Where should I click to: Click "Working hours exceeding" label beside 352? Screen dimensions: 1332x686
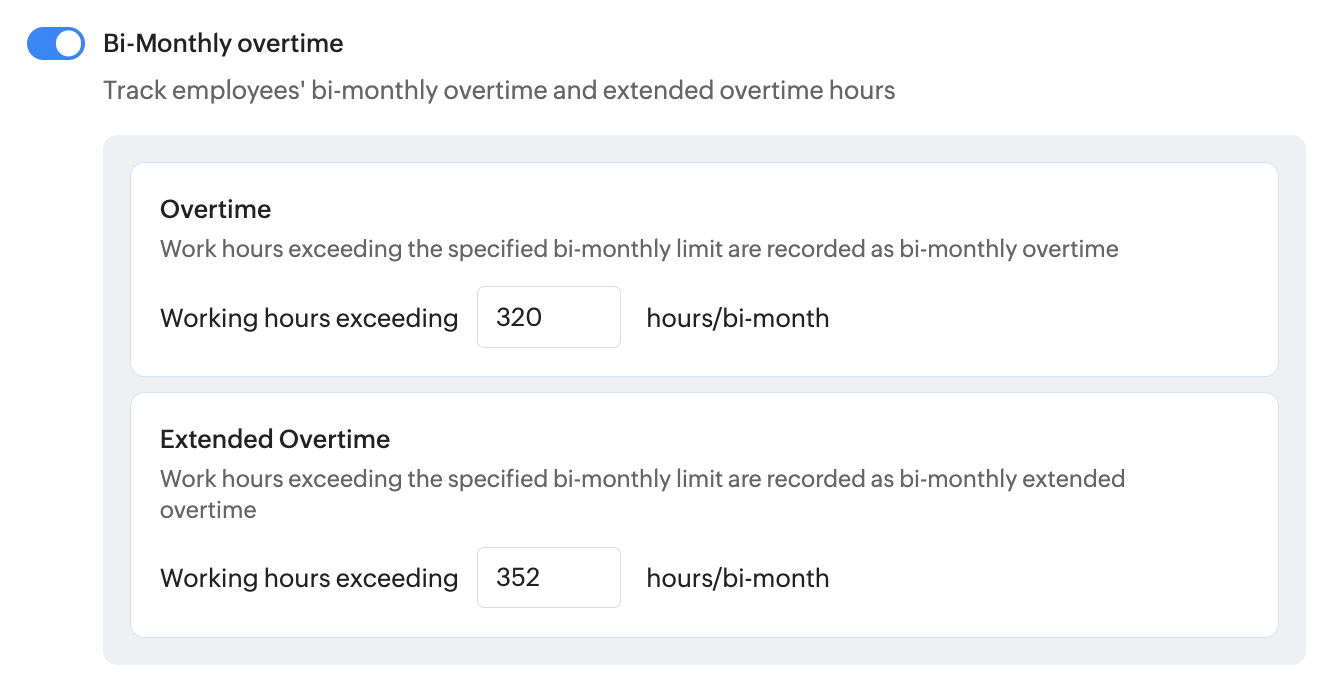coord(309,578)
